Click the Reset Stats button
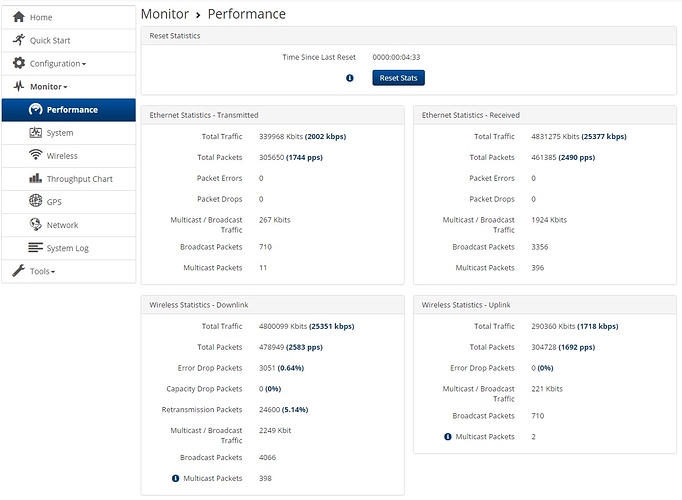Image resolution: width=682 pixels, height=500 pixels. click(398, 78)
